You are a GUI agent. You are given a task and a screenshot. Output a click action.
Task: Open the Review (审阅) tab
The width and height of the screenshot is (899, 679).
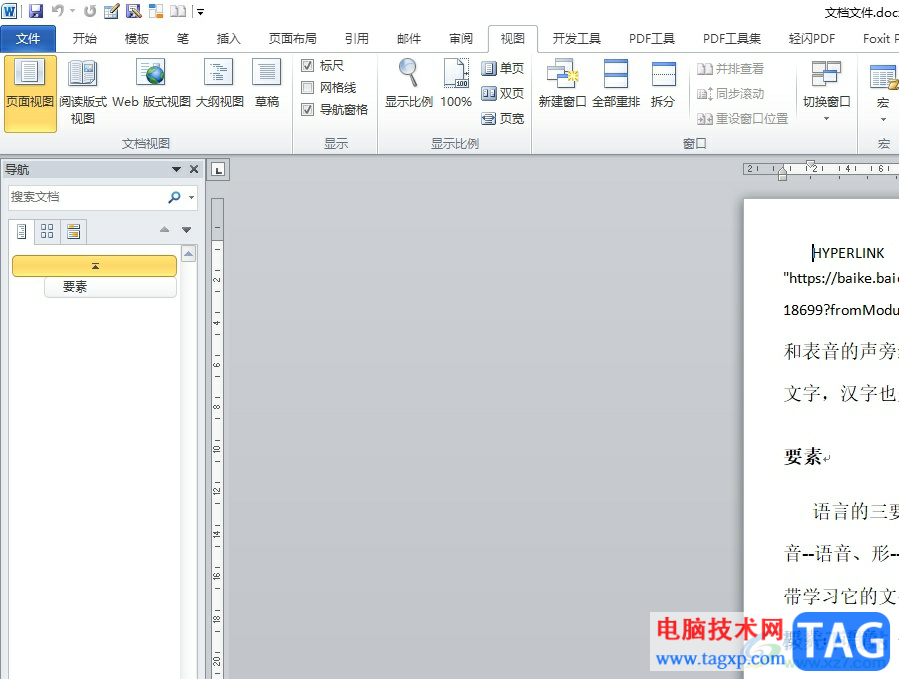(x=461, y=38)
